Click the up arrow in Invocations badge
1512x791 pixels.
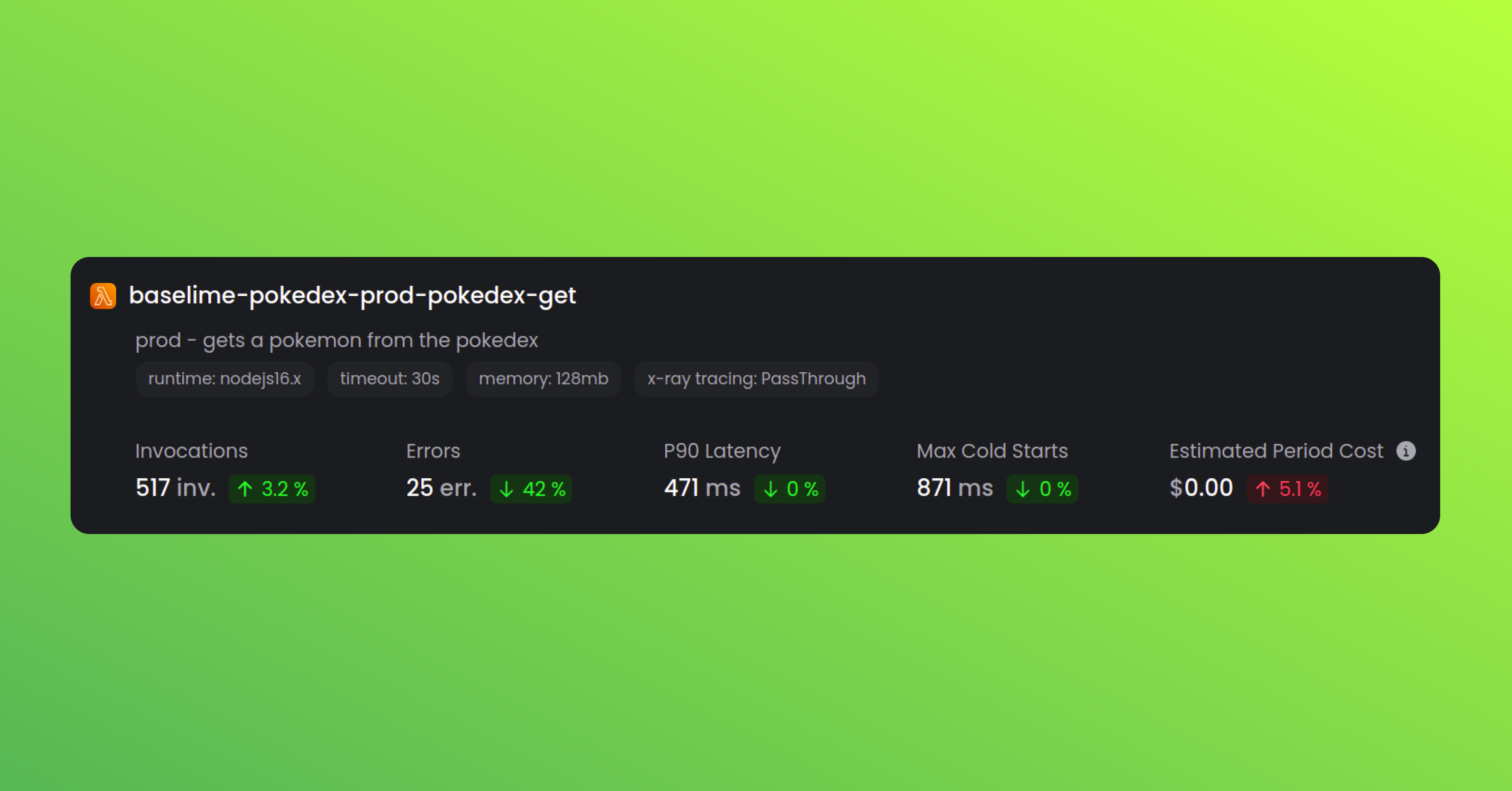click(245, 489)
